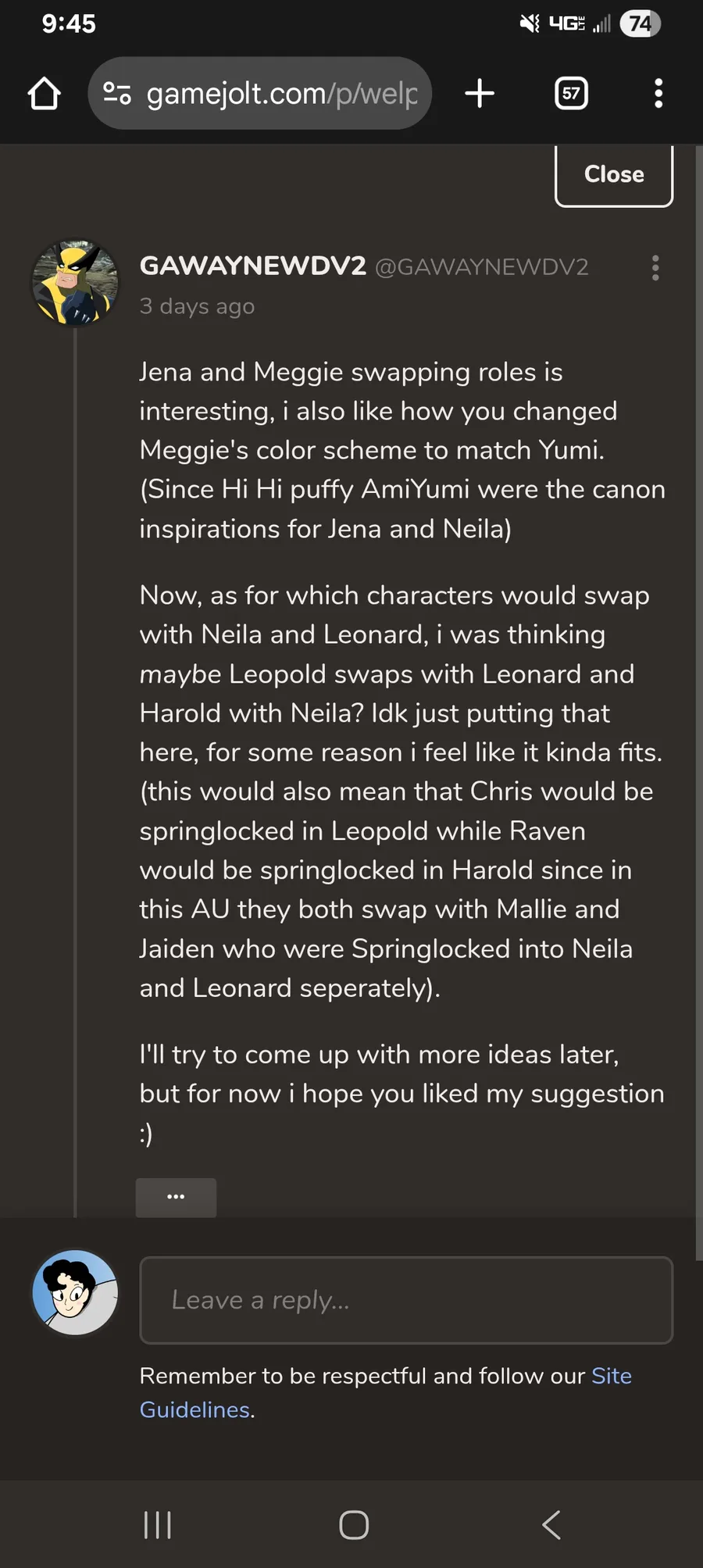The height and width of the screenshot is (1568, 703).
Task: Open the tab switcher showing 57 tabs
Action: pos(571,94)
